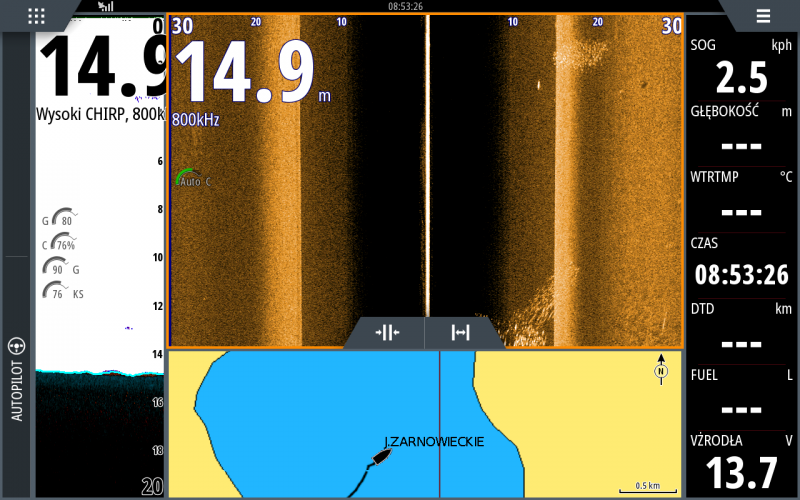The width and height of the screenshot is (800, 500).
Task: Expand the AUTOPILOT side bar
Action: coord(16,380)
